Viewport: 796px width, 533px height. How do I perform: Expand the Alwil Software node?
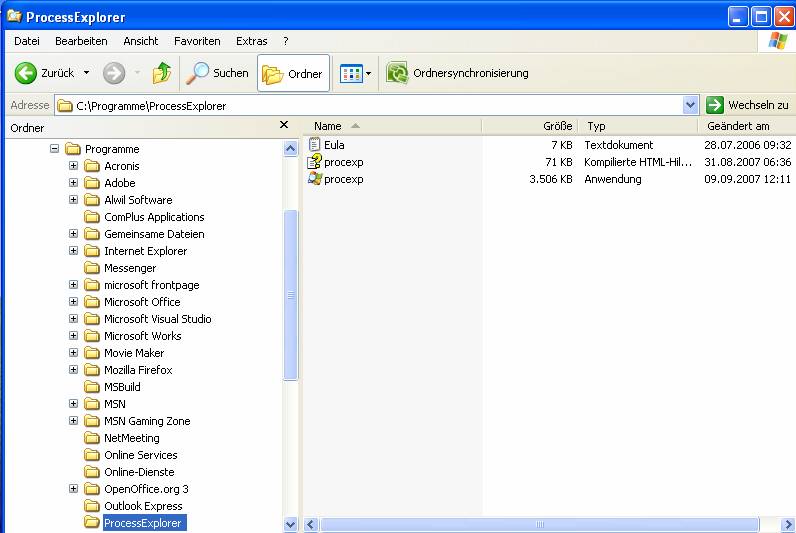pos(74,199)
